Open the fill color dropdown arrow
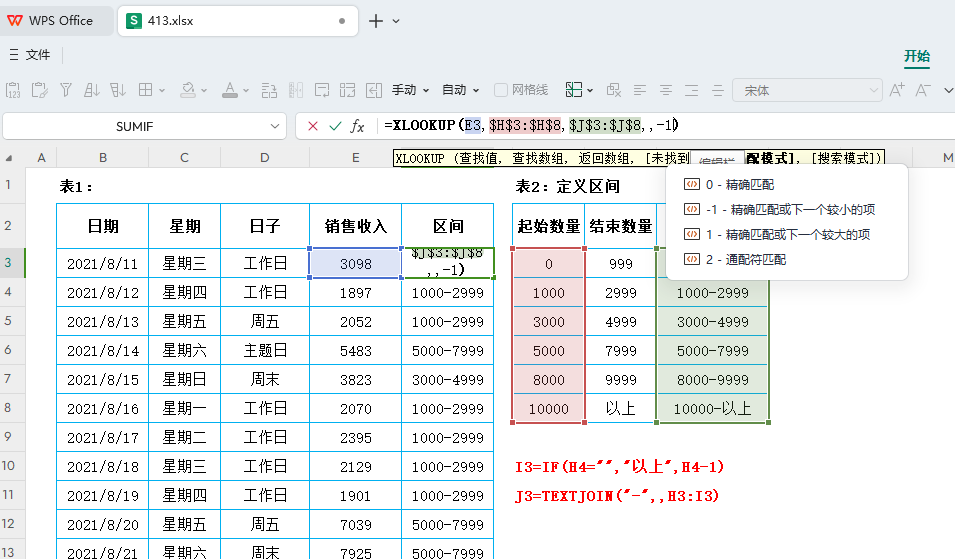Image resolution: width=955 pixels, height=559 pixels. point(204,91)
